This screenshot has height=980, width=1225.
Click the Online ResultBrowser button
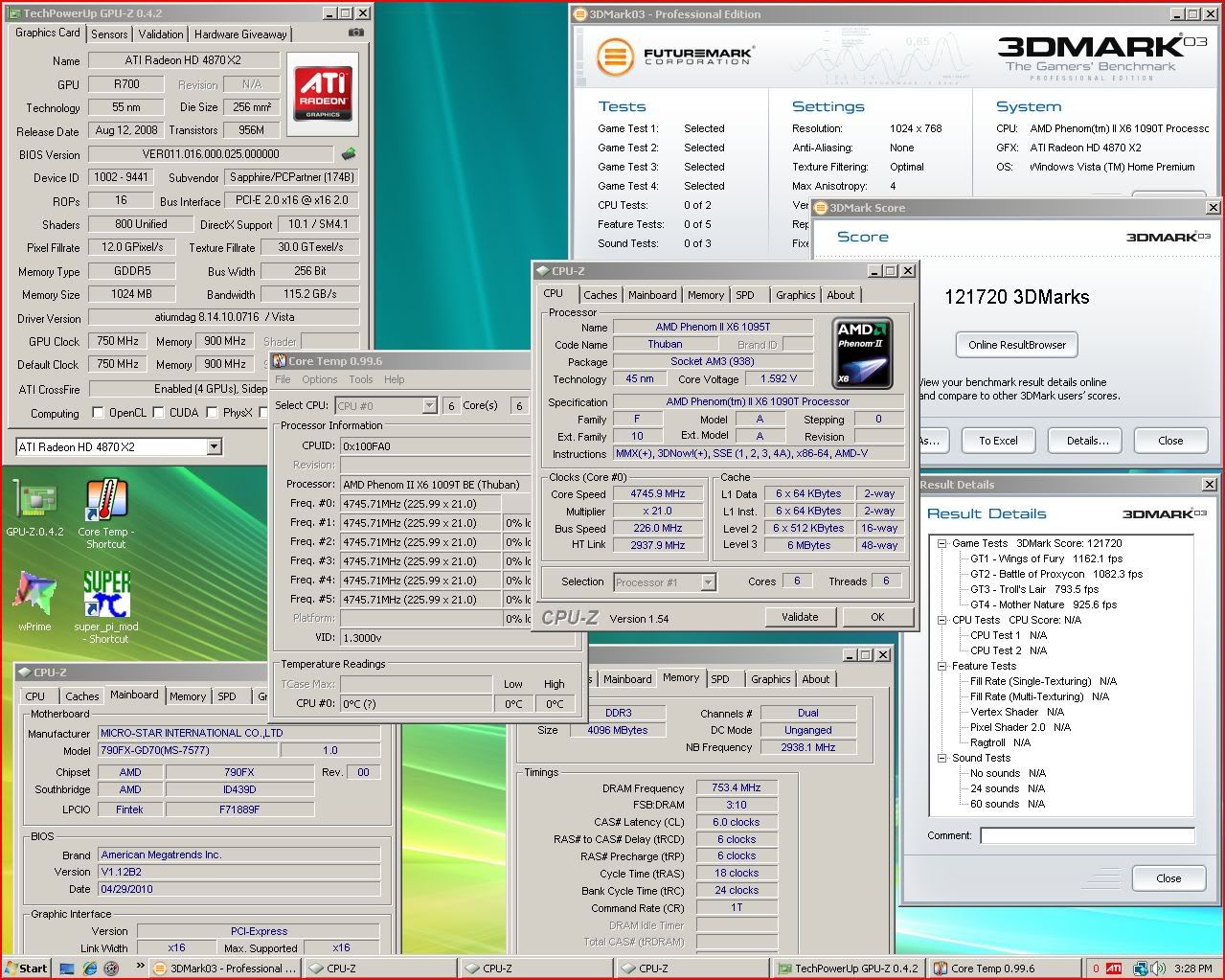coord(1017,345)
